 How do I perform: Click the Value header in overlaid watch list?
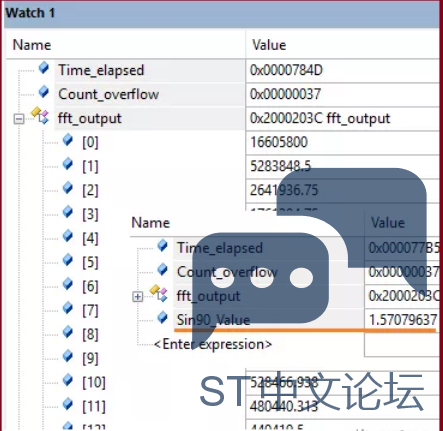(388, 223)
